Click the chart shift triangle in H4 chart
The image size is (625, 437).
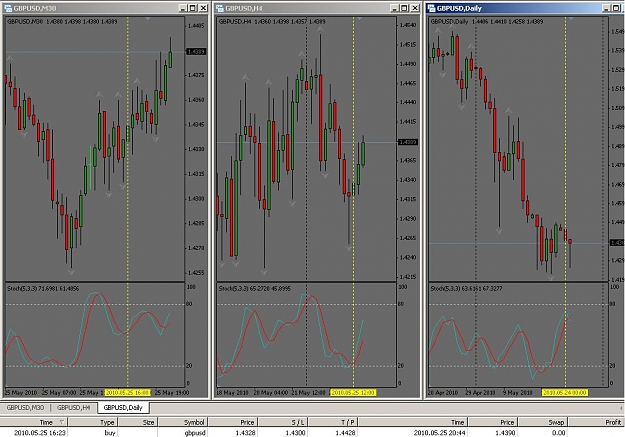coord(360,18)
